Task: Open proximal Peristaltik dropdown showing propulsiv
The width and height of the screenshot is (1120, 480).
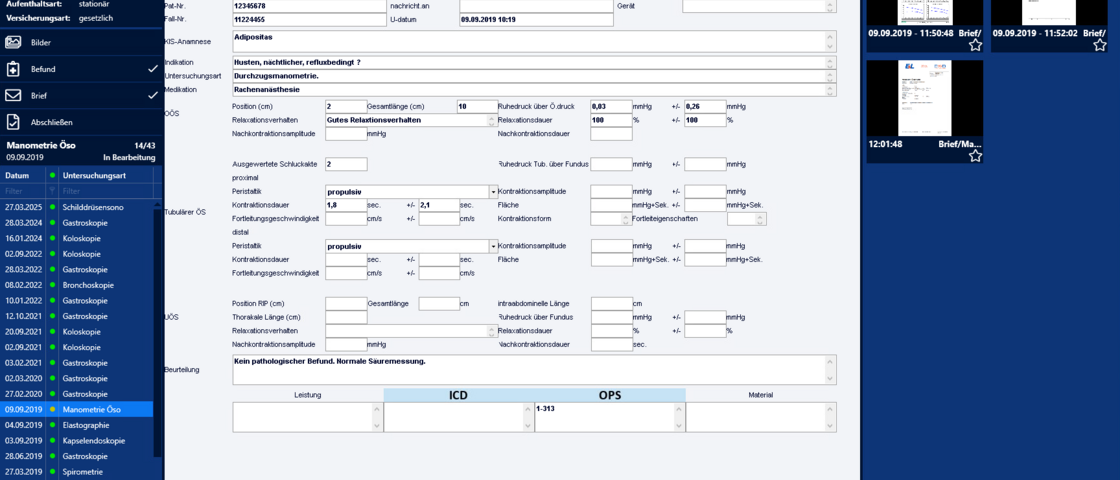Action: (x=494, y=191)
